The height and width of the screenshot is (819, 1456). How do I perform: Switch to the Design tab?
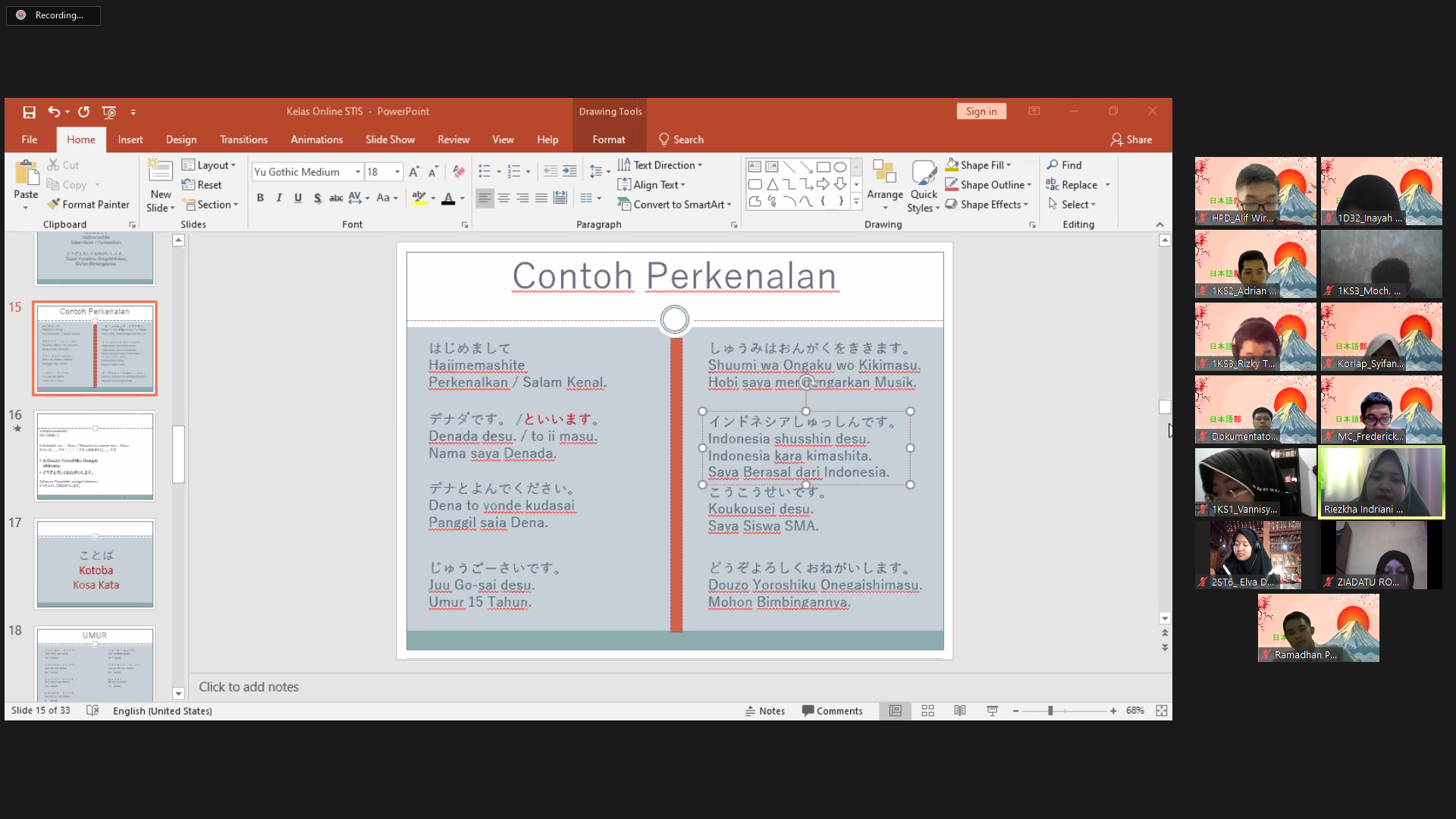point(181,140)
